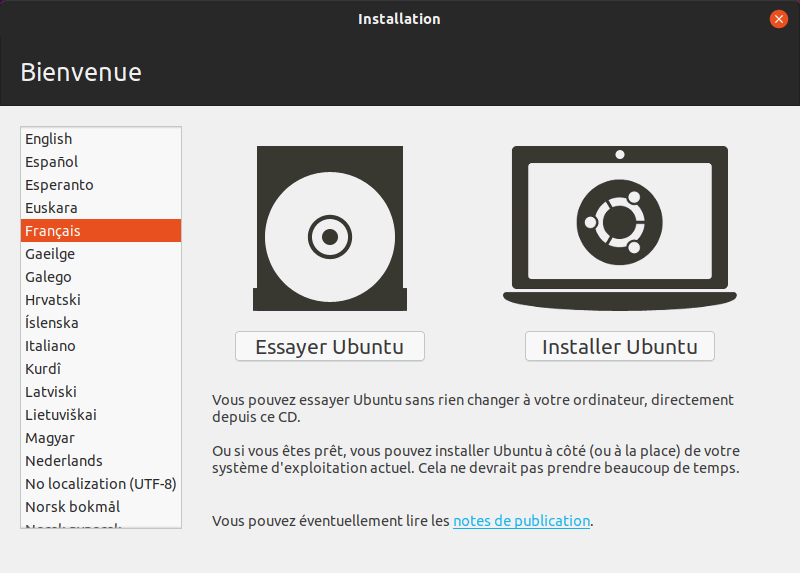Choose Italiano as the language
Image resolution: width=800 pixels, height=573 pixels.
tap(50, 346)
